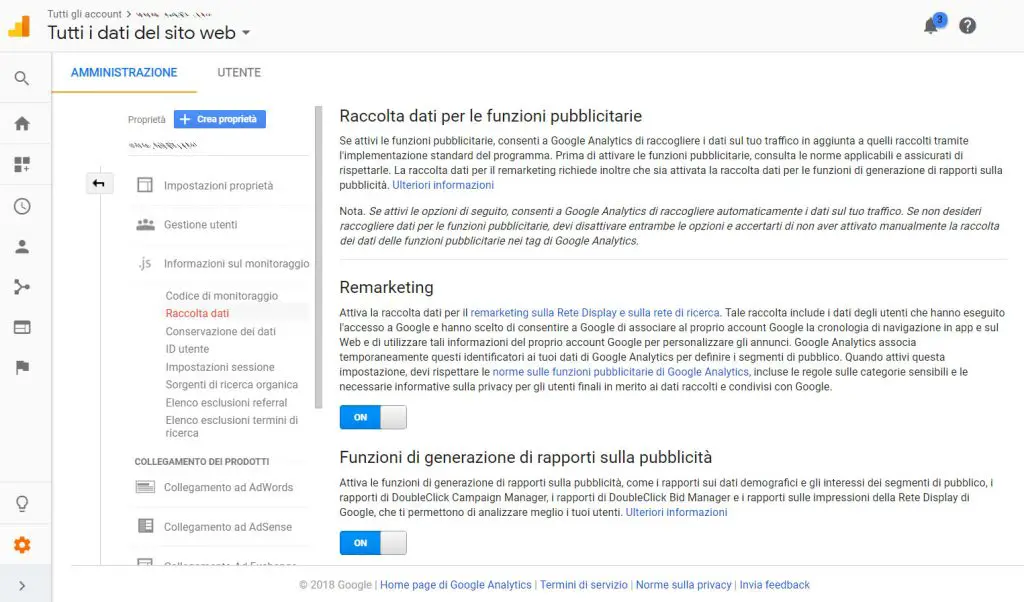The image size is (1024, 602).
Task: Open Collegamento ad AdWords
Action: (229, 487)
